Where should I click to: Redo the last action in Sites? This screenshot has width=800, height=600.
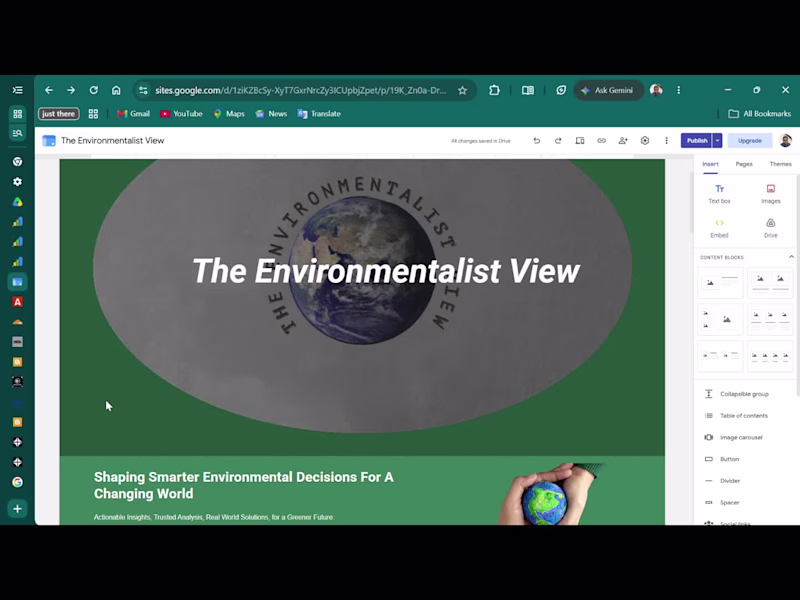[x=558, y=140]
